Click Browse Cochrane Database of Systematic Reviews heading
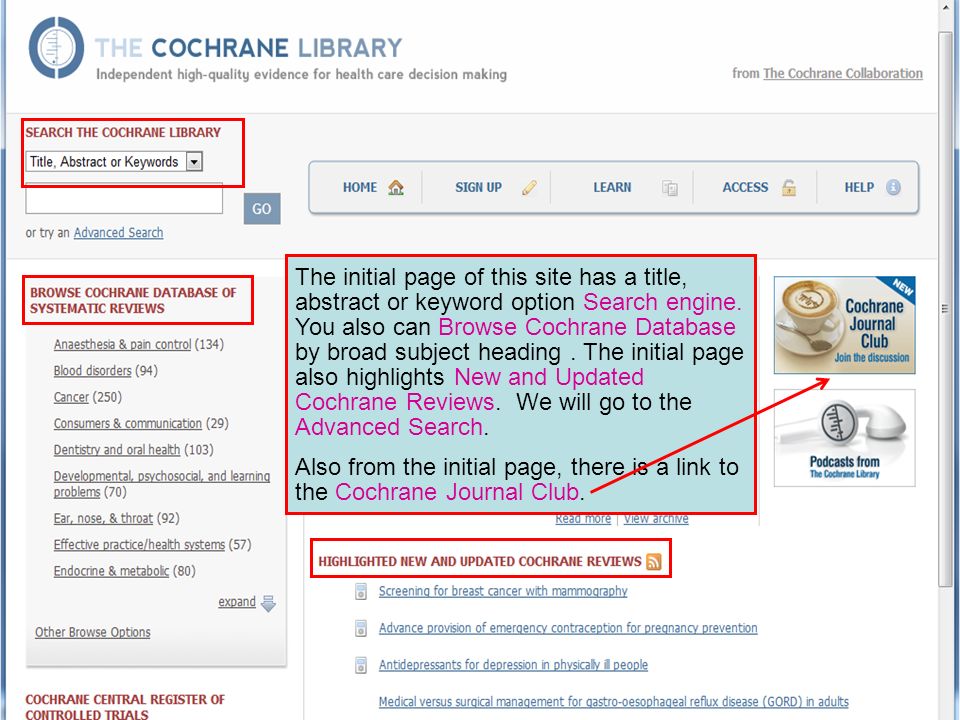Image resolution: width=960 pixels, height=720 pixels. tap(133, 300)
